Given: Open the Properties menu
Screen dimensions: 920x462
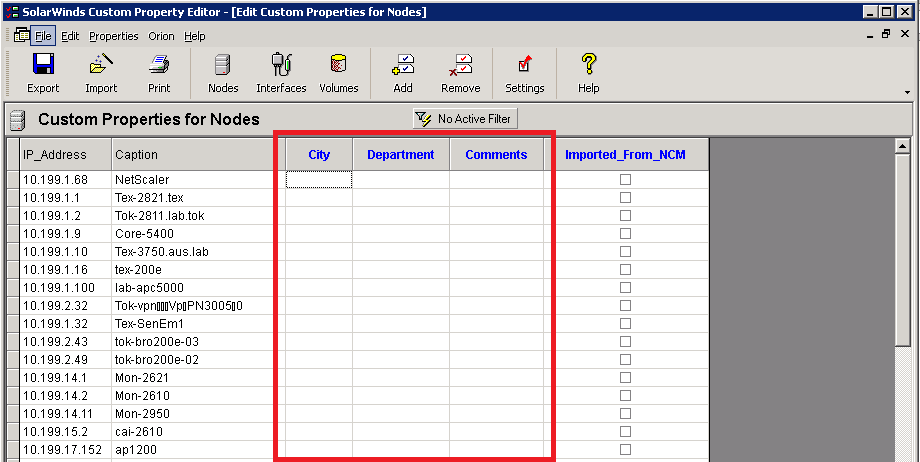Looking at the screenshot, I should [x=114, y=36].
